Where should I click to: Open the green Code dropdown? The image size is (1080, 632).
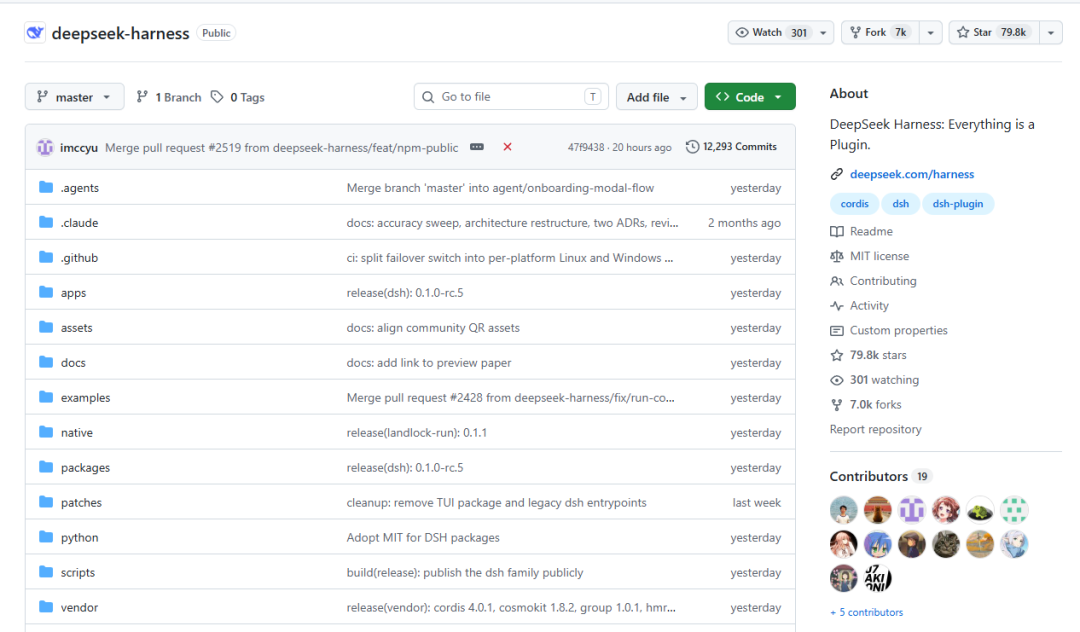pos(749,97)
